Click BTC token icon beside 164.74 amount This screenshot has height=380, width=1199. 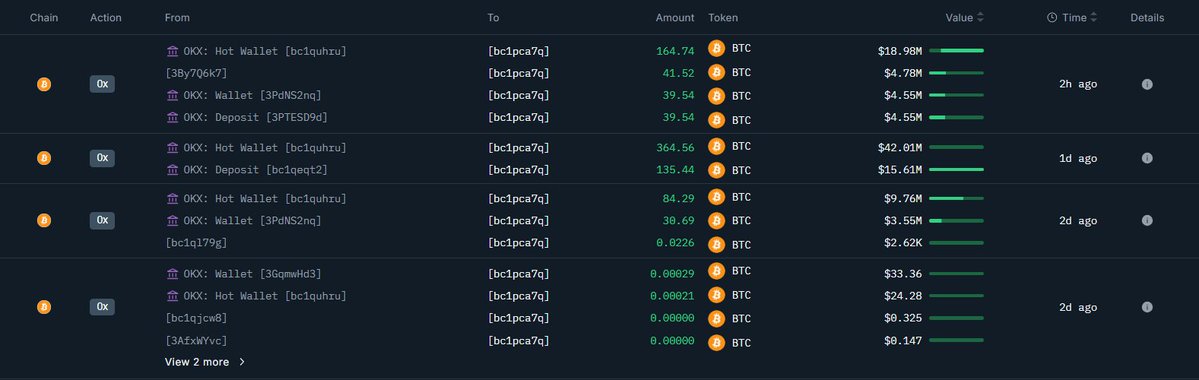(716, 48)
